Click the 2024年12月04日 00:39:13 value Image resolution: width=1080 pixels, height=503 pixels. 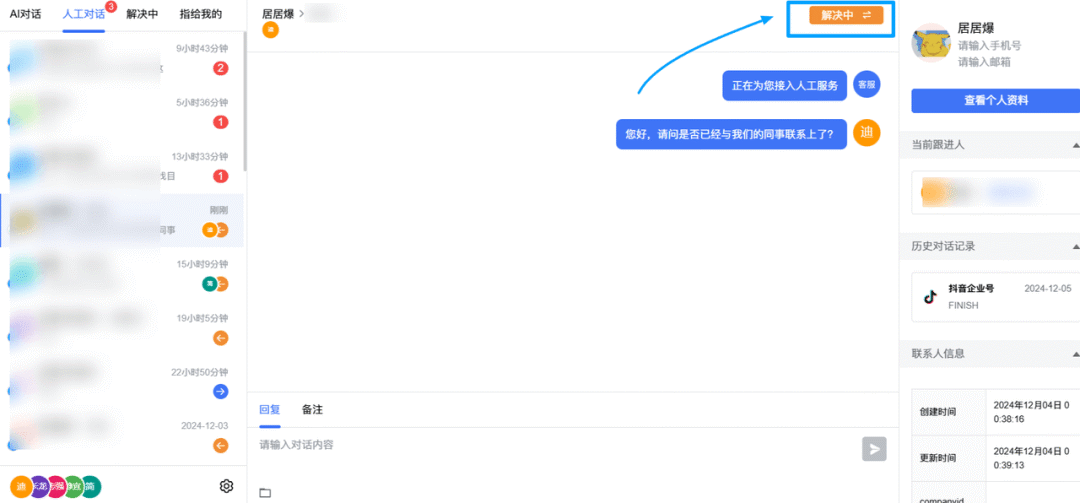tap(1031, 458)
